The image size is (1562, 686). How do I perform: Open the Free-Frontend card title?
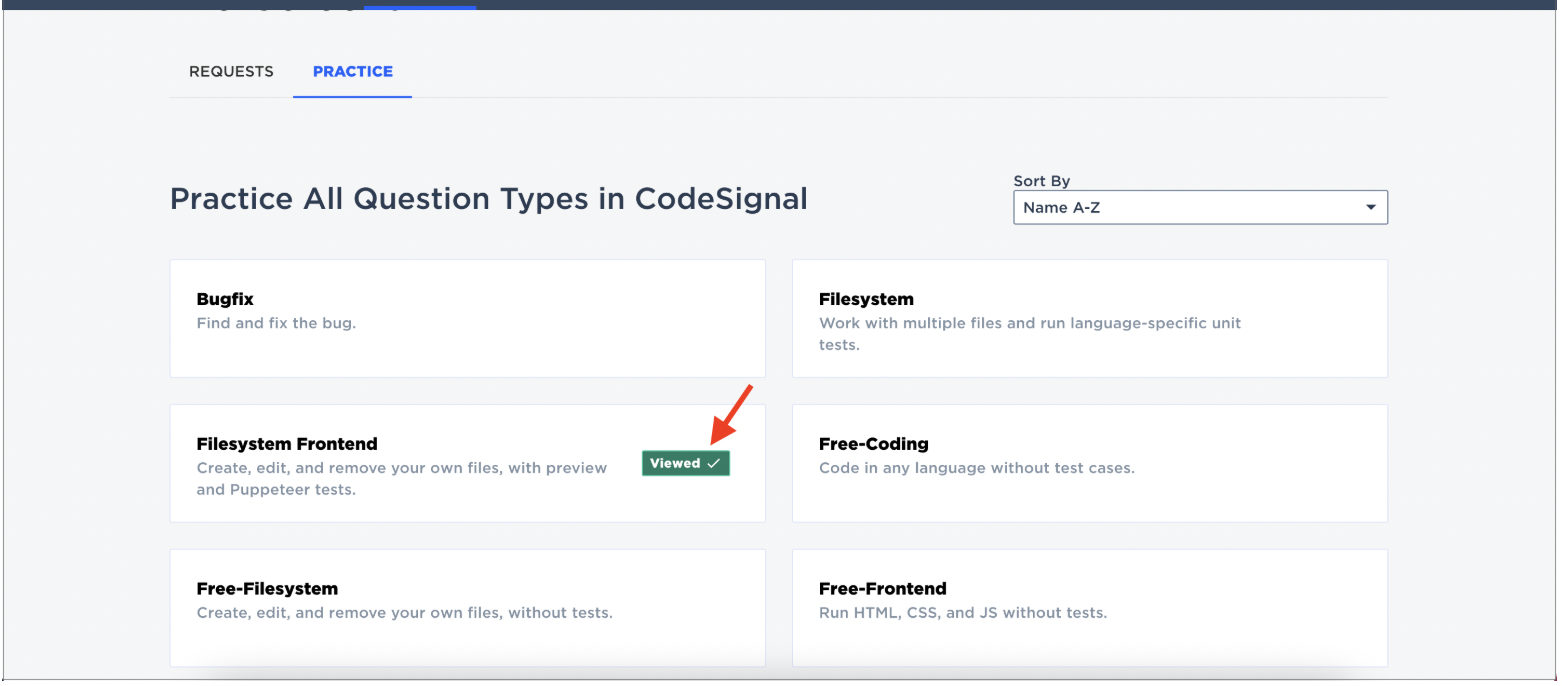[882, 589]
